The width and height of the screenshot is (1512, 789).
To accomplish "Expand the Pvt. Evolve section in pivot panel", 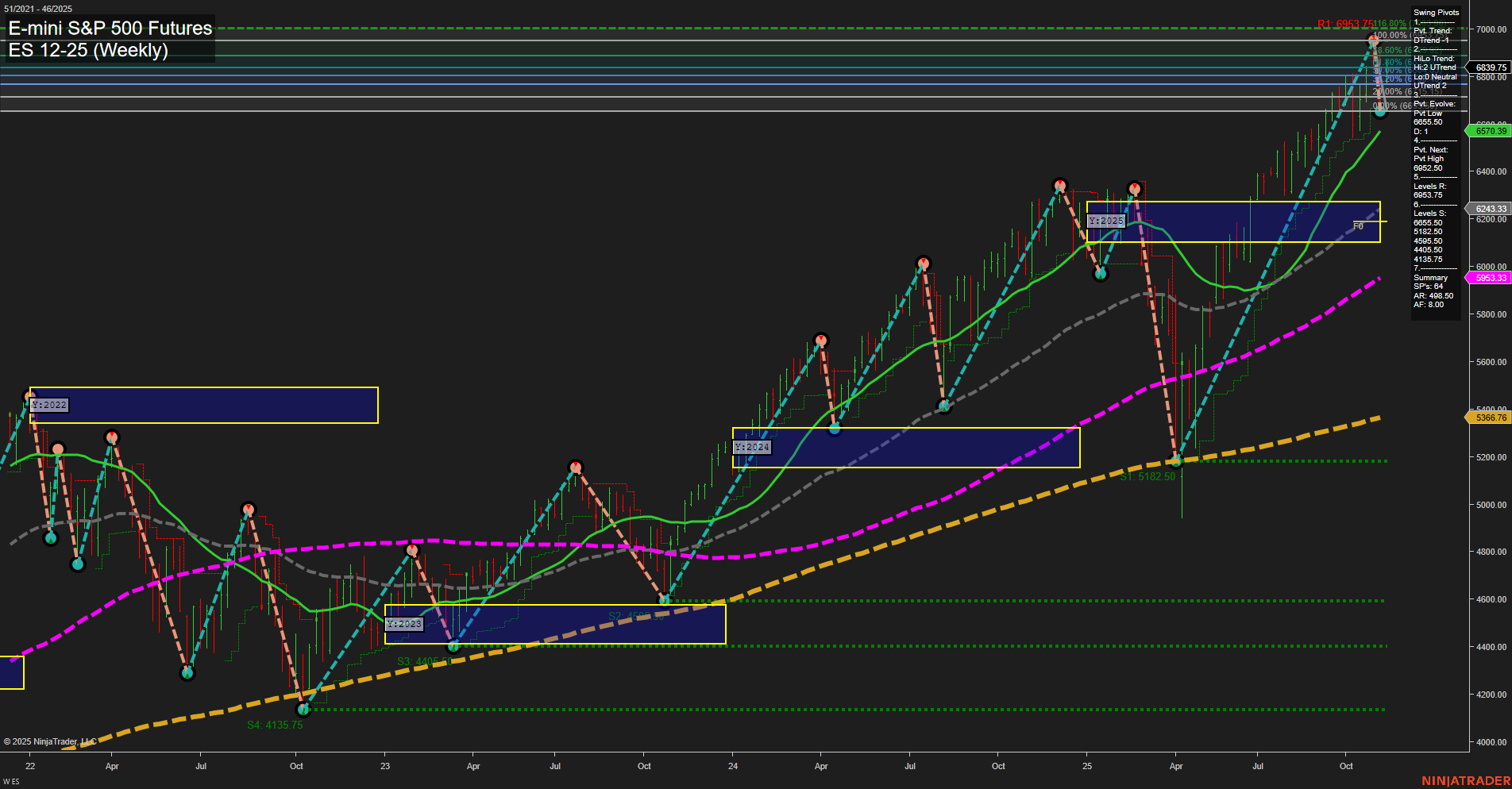I will (x=1434, y=103).
